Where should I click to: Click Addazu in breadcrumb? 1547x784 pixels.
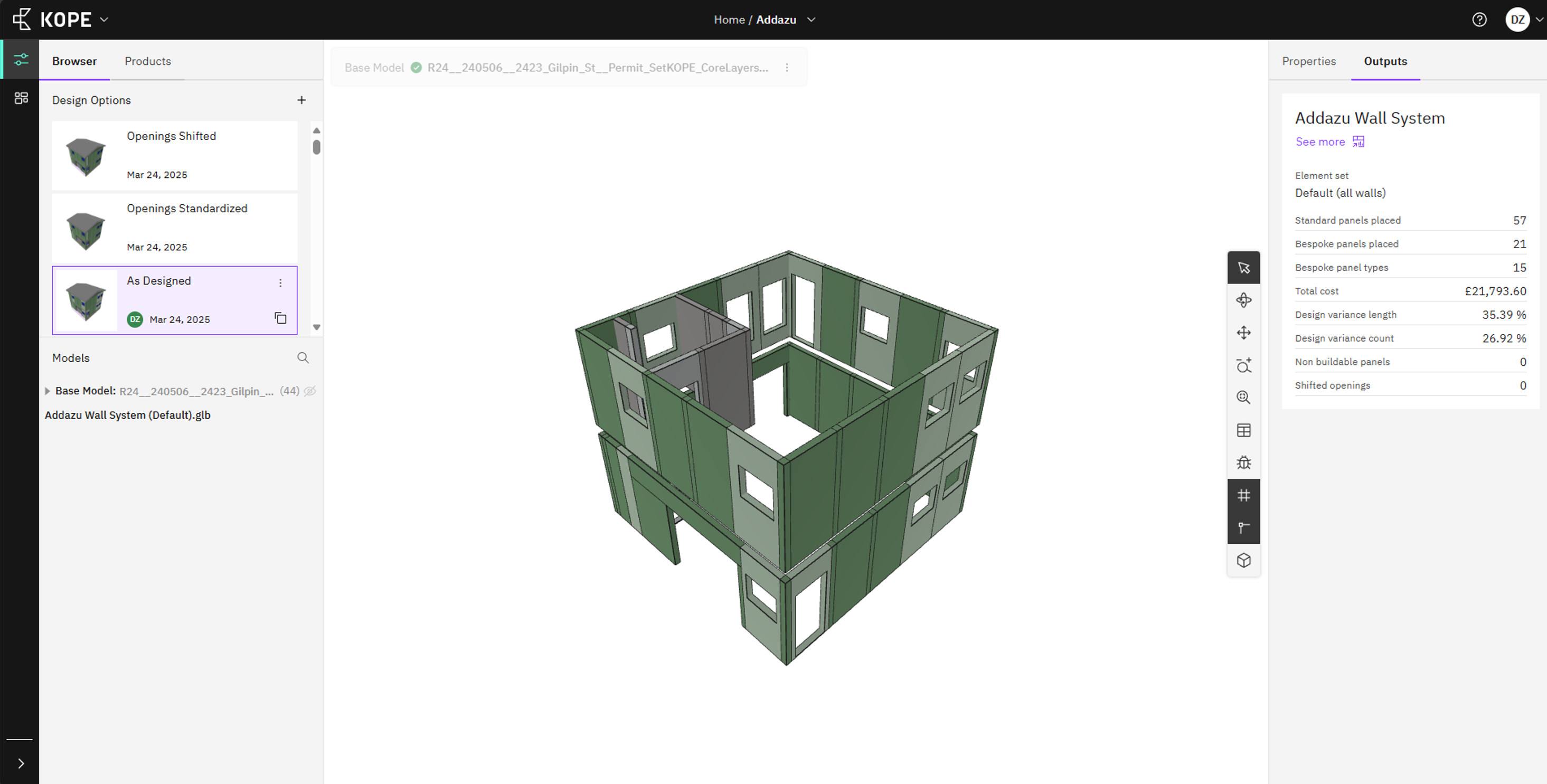pos(776,20)
